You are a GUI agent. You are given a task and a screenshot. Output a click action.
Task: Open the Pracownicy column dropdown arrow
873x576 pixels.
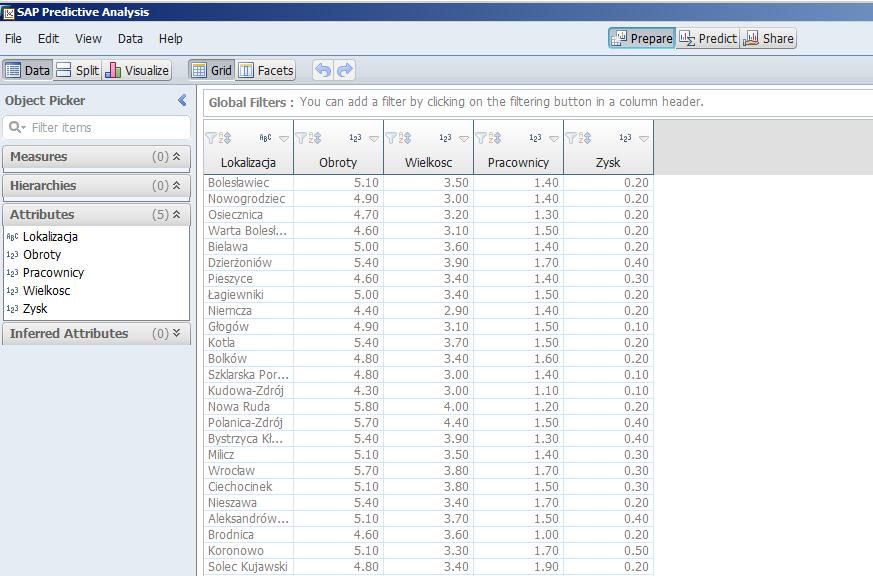[x=554, y=139]
